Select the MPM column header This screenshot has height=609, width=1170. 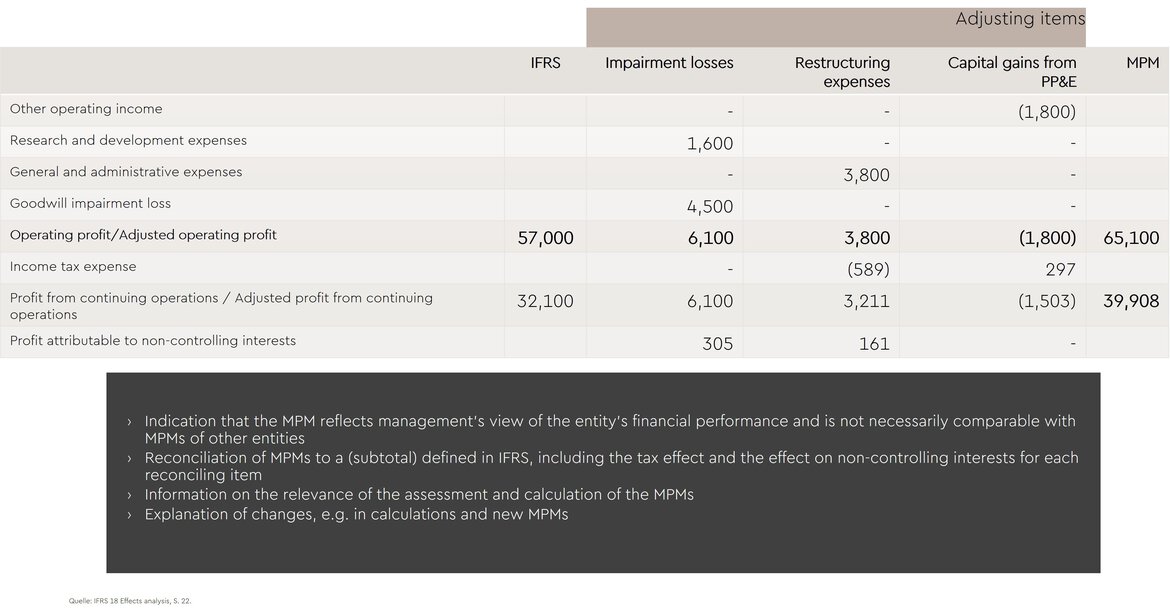click(1142, 63)
